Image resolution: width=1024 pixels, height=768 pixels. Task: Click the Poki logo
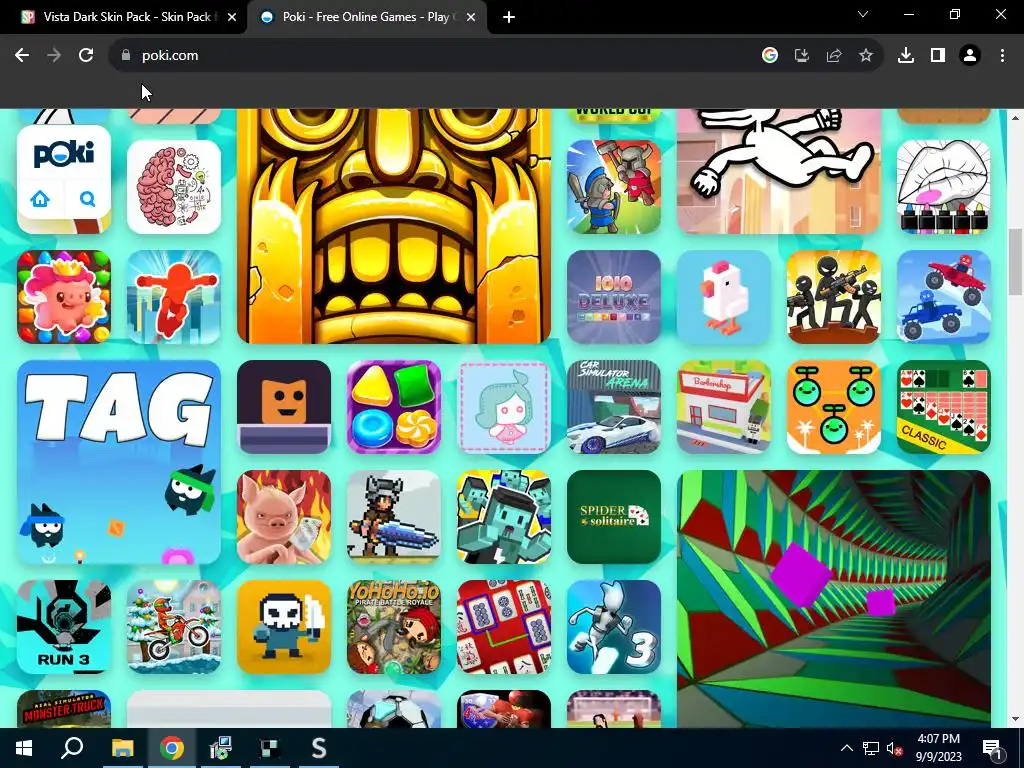pyautogui.click(x=63, y=154)
